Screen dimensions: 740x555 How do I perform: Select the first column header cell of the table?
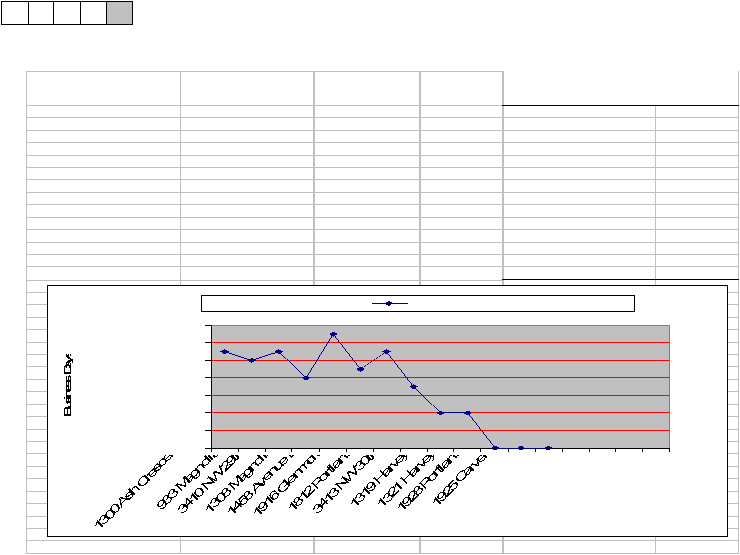pyautogui.click(x=103, y=88)
